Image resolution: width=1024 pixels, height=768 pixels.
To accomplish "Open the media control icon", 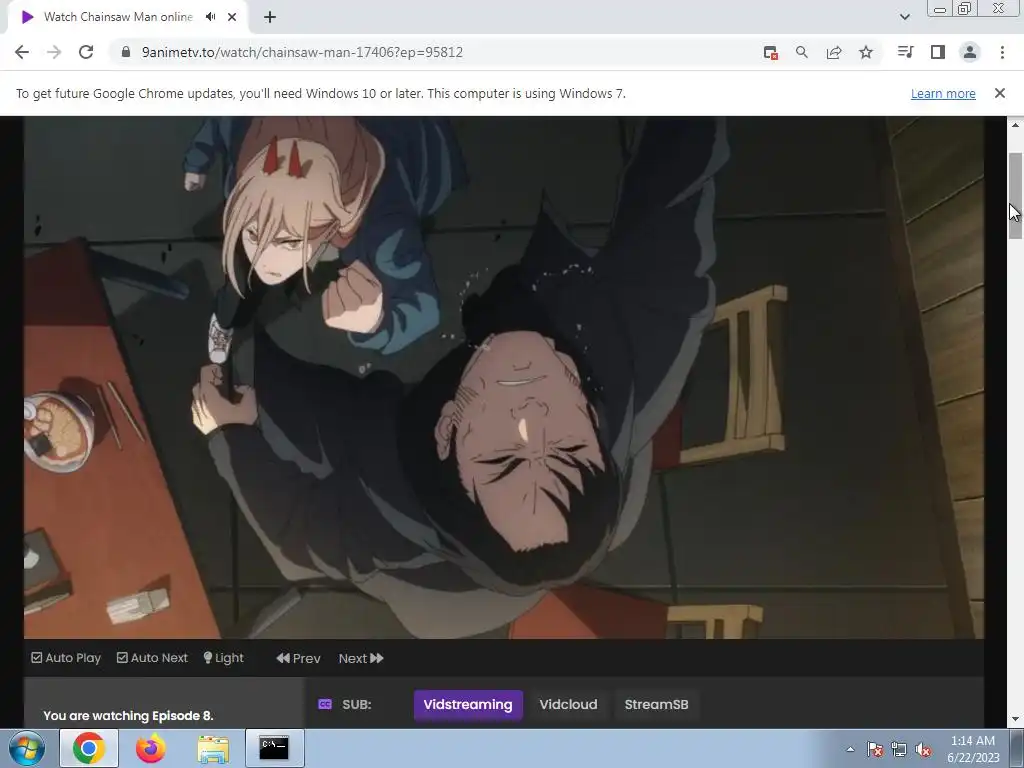I will (x=905, y=52).
